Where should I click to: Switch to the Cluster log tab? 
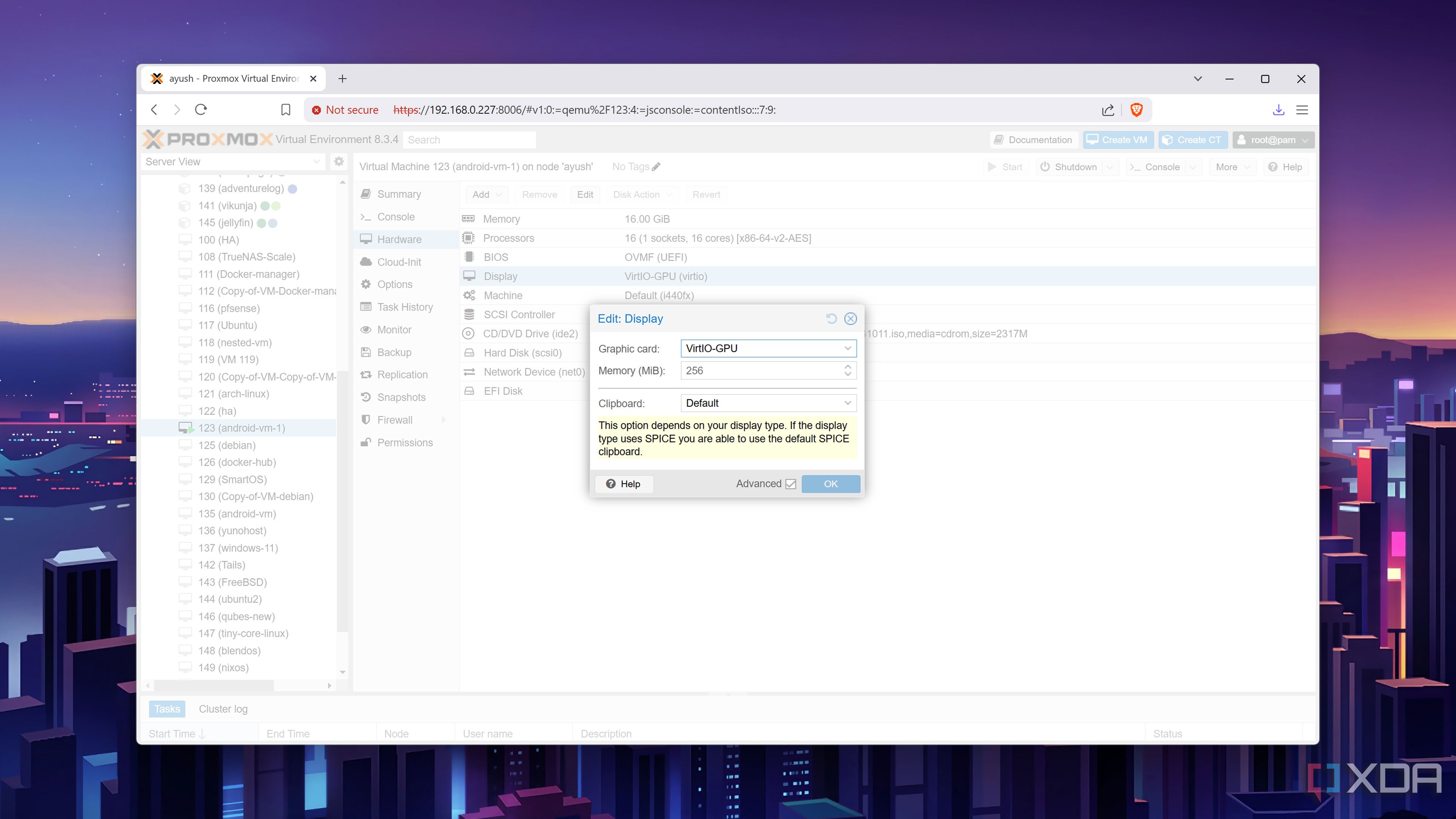pos(223,709)
